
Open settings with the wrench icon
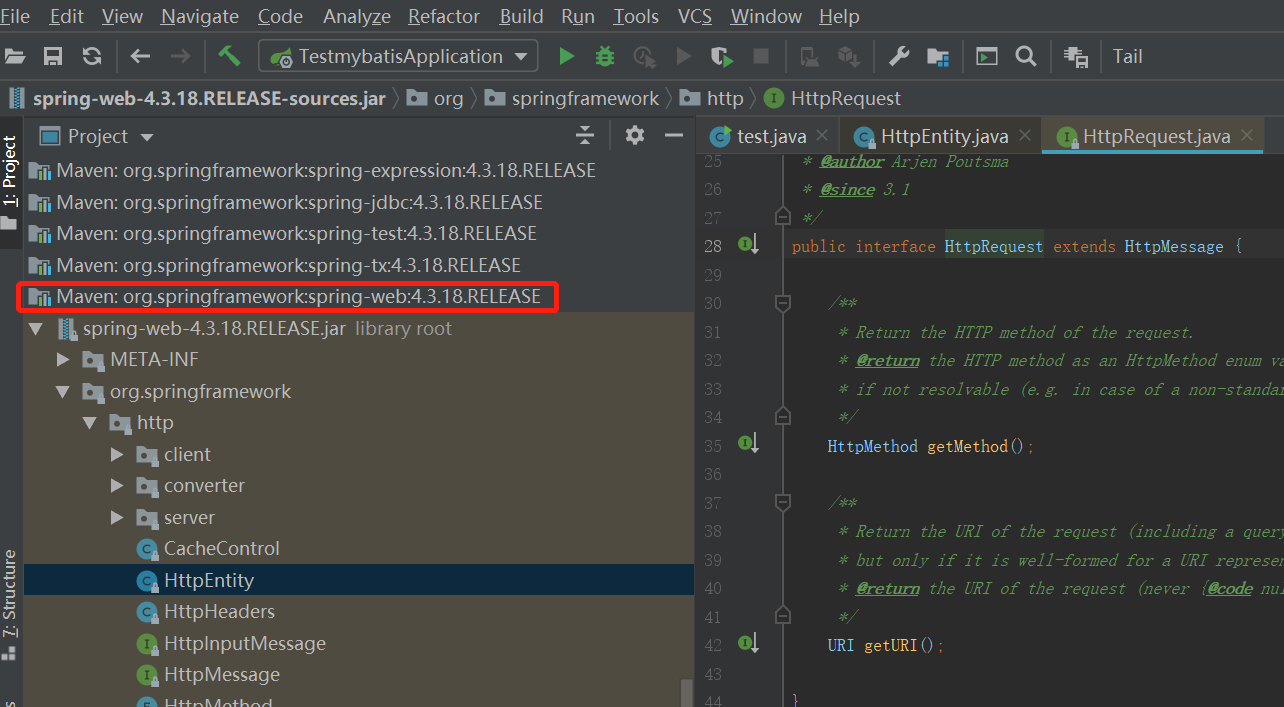(x=899, y=56)
